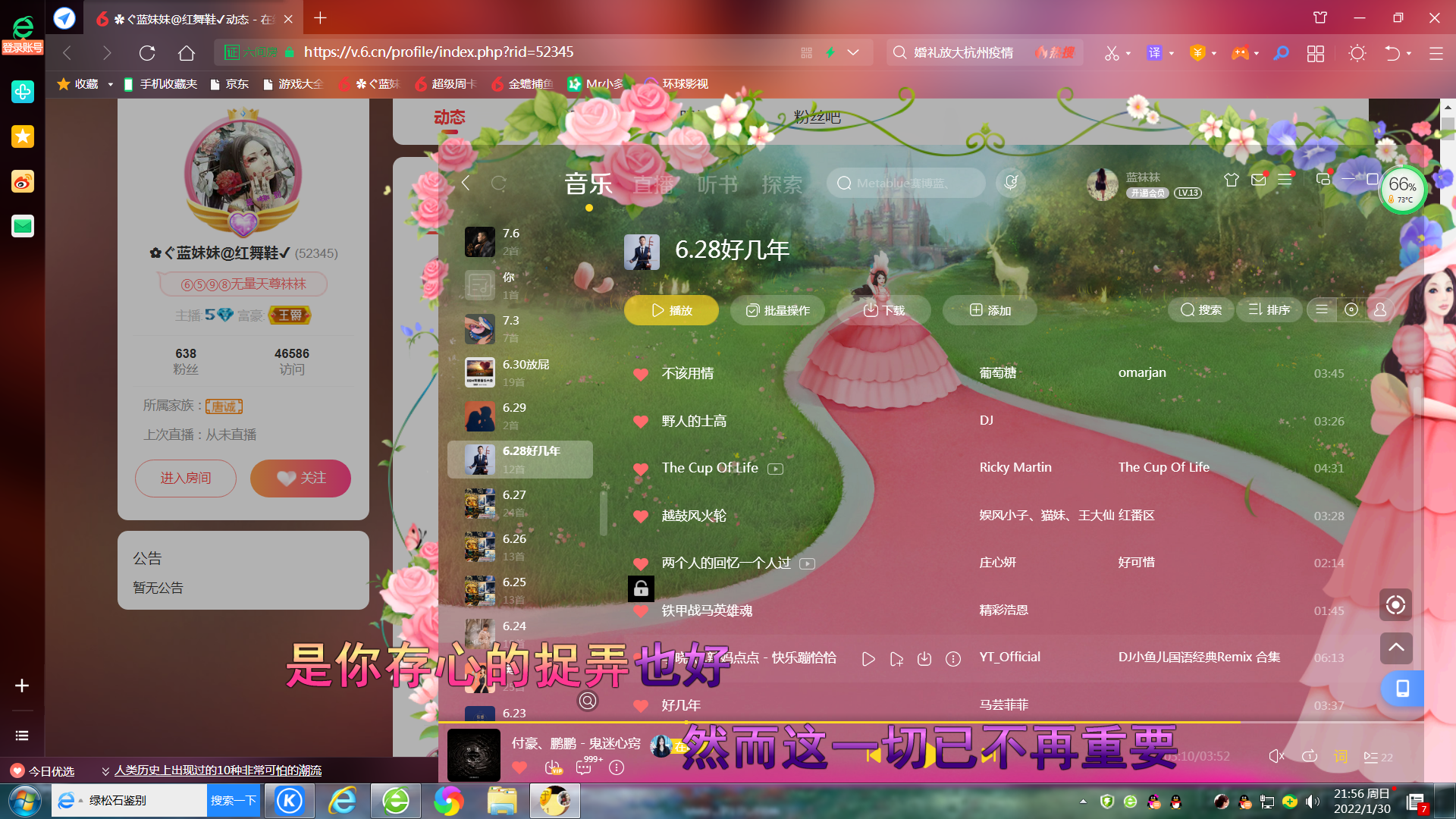The width and height of the screenshot is (1456, 819).
Task: Open the bookmarks 收藏 dropdown arrow
Action: pos(110,84)
